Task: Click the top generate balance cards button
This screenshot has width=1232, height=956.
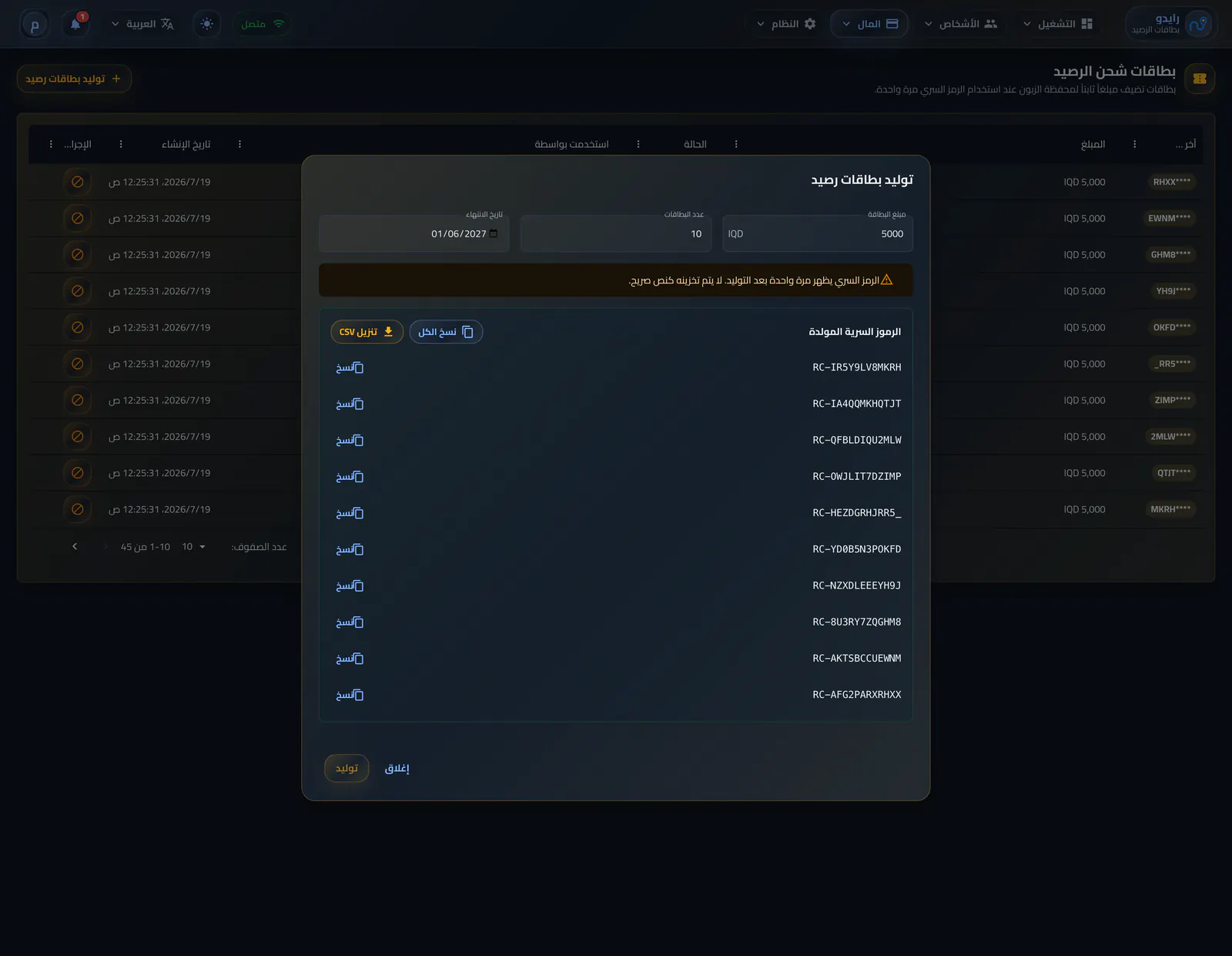Action: pos(74,79)
